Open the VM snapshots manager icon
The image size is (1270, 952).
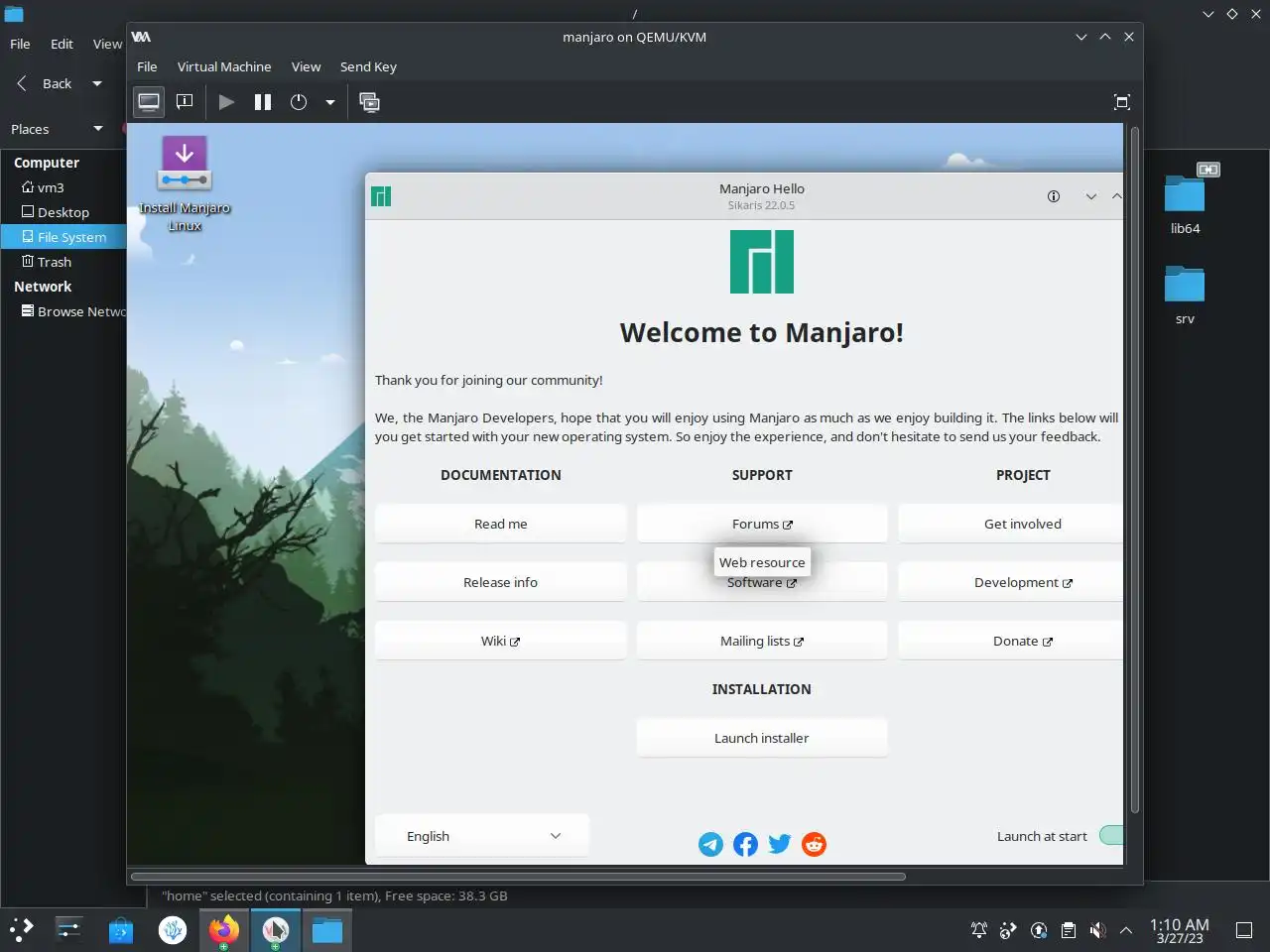tap(370, 102)
